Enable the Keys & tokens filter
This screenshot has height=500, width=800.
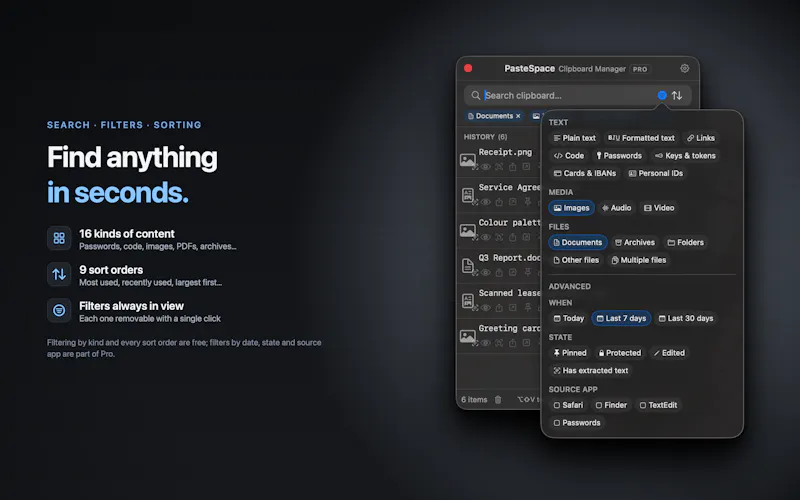click(685, 156)
